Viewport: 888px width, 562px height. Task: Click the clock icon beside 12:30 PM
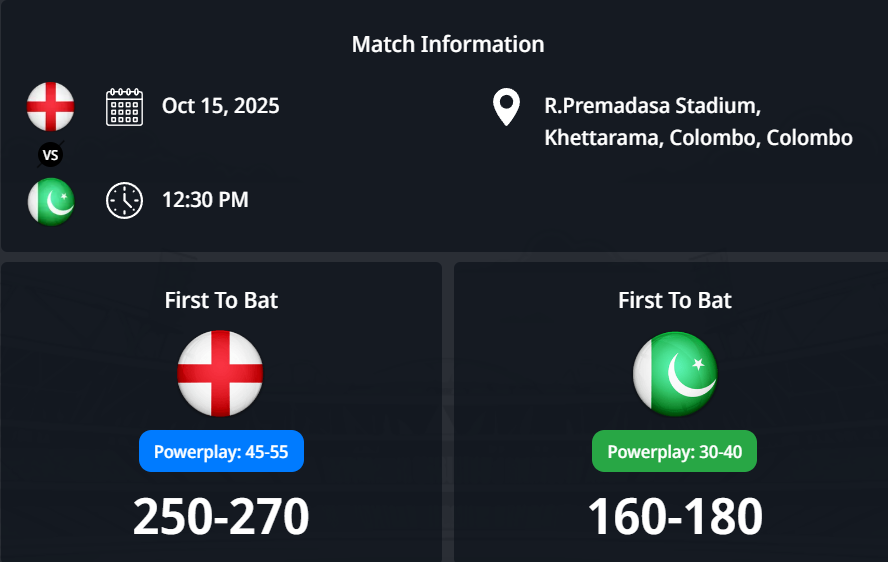click(x=125, y=200)
